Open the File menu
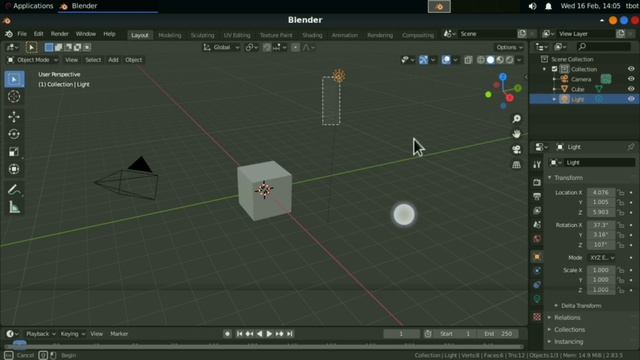The width and height of the screenshot is (640, 360). pos(22,34)
